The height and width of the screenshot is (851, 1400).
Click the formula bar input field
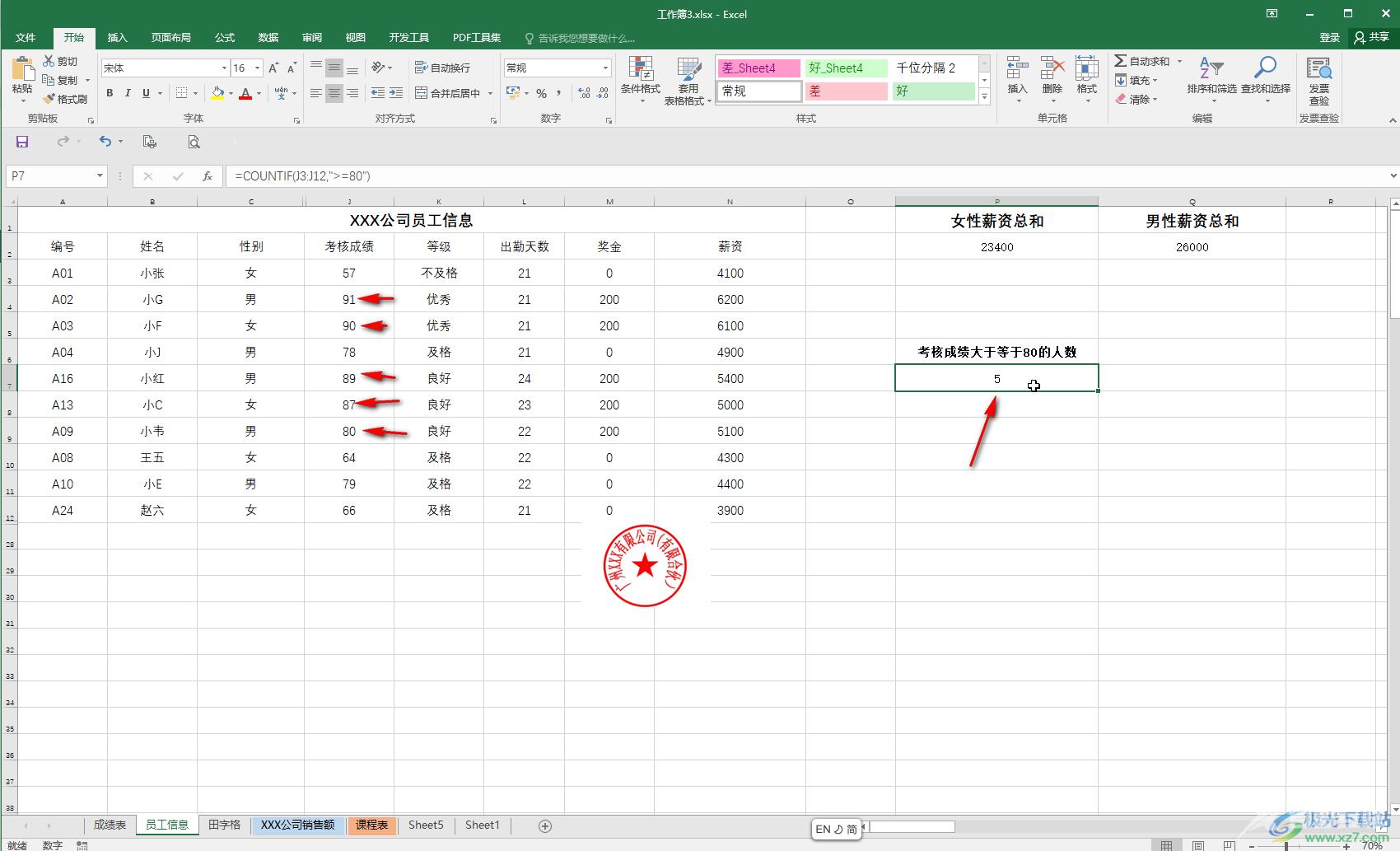807,175
